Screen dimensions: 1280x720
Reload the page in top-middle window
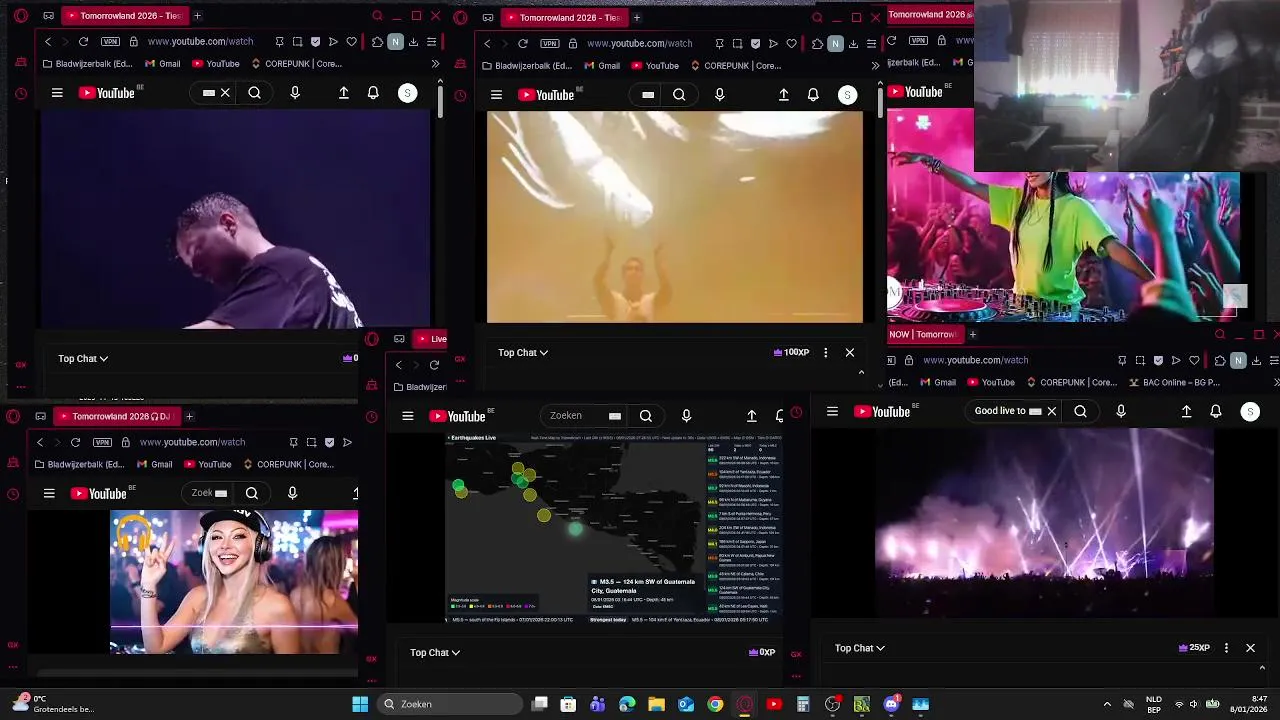coord(523,44)
